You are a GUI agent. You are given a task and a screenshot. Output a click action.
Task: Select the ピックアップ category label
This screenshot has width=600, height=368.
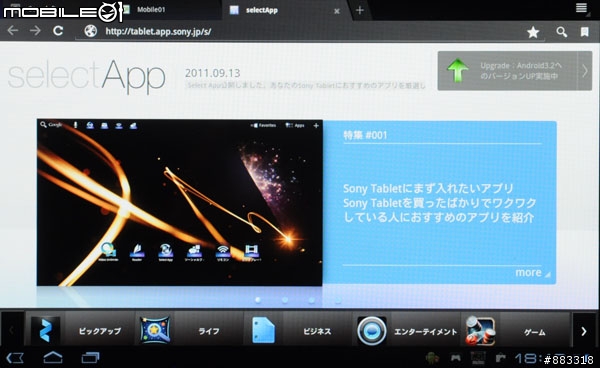[100, 331]
